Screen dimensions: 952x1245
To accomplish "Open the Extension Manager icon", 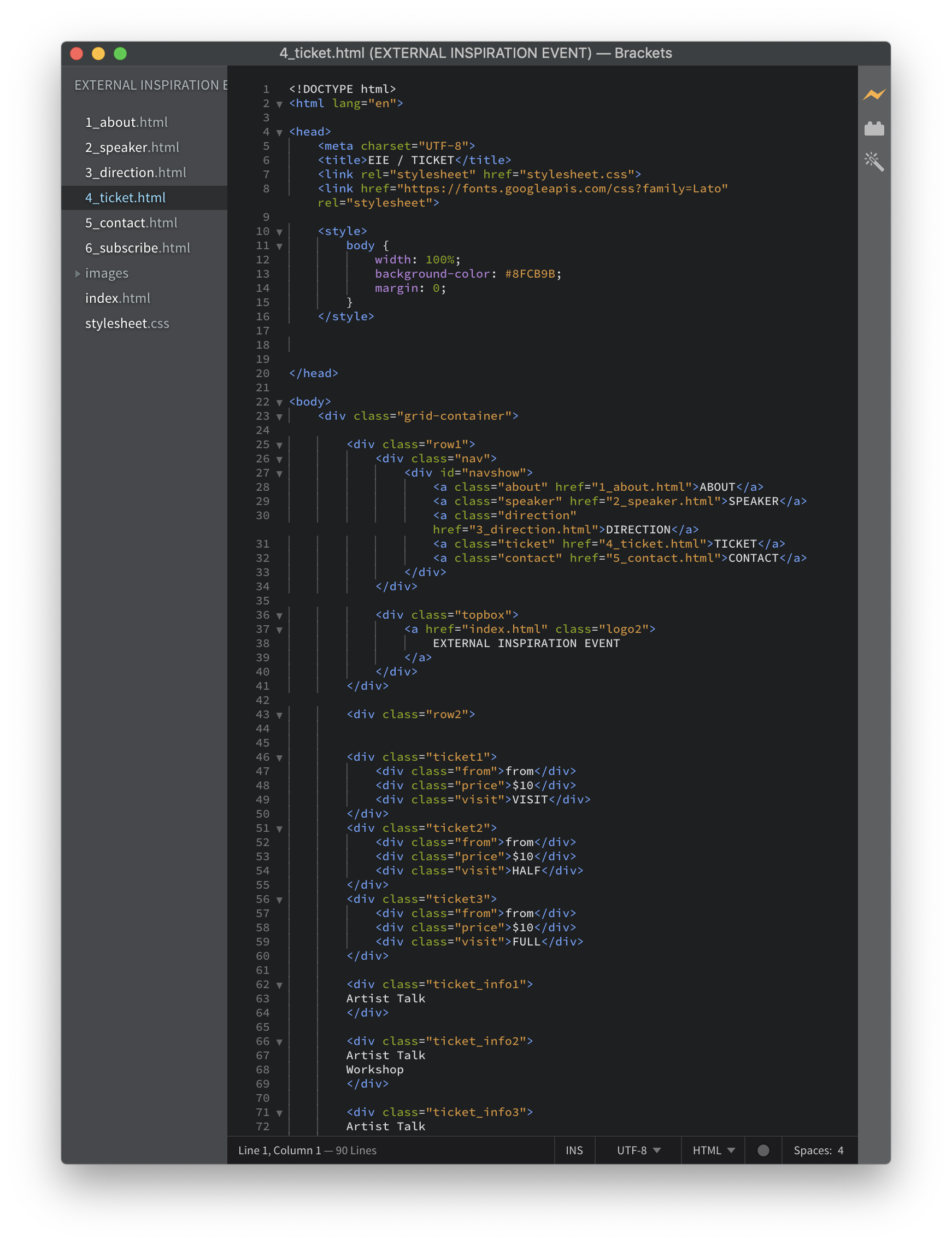I will pyautogui.click(x=874, y=129).
